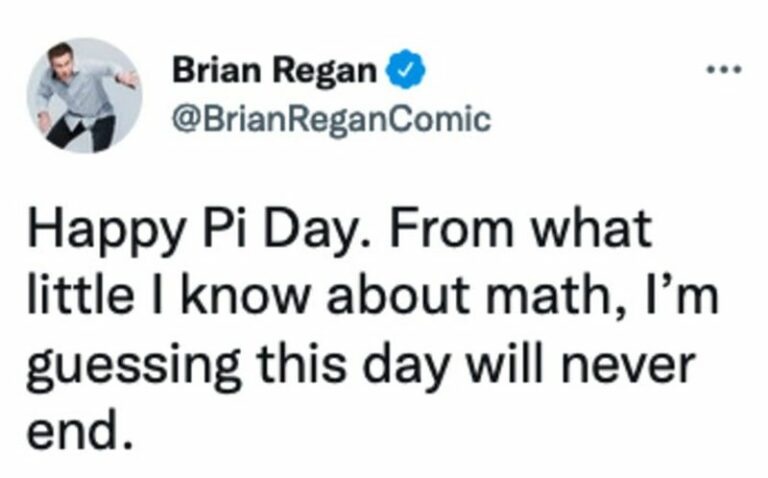Open the @BrianReganComic handle link
The image size is (768, 478).
pos(331,120)
